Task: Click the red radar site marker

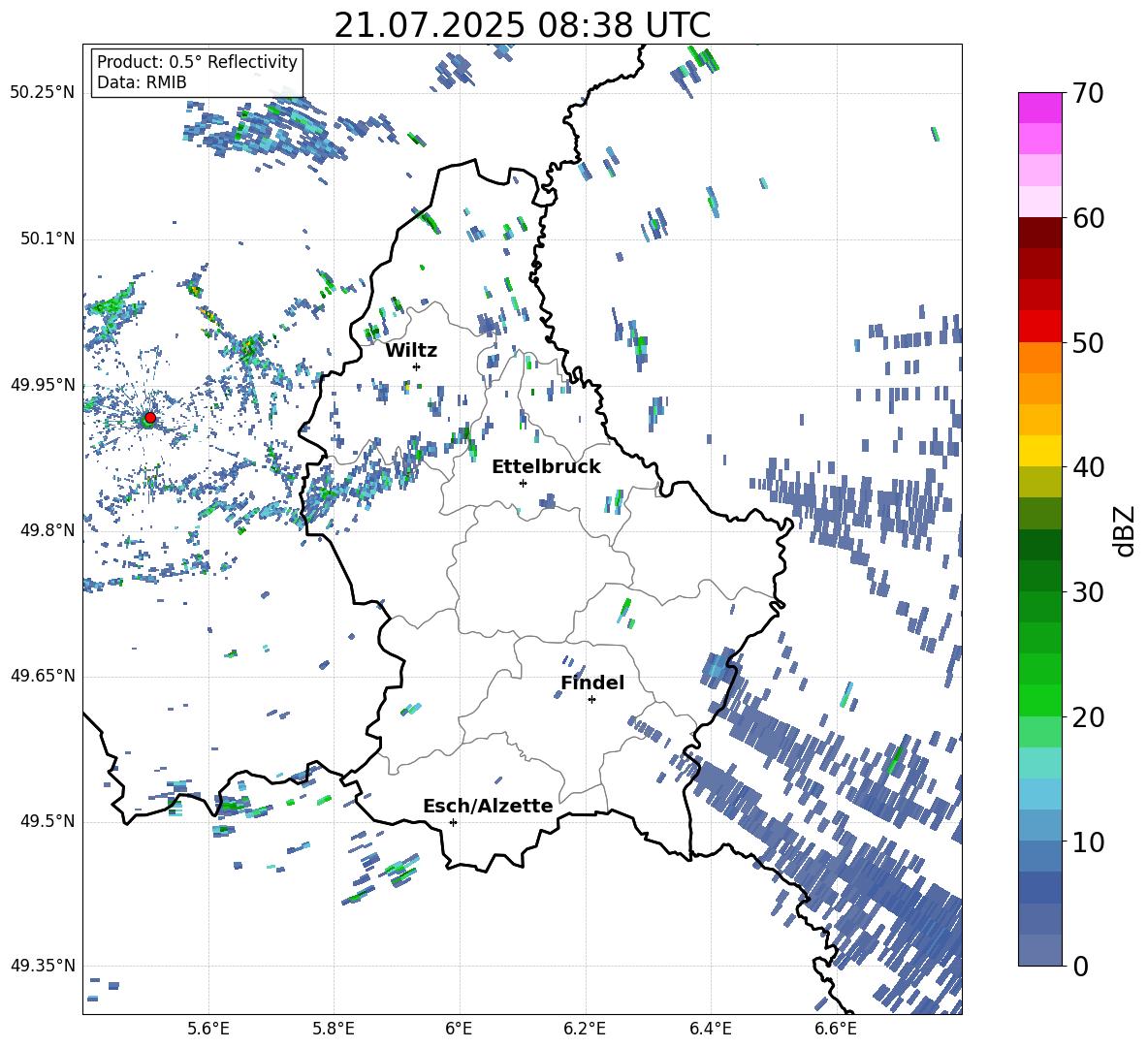Action: tap(150, 417)
